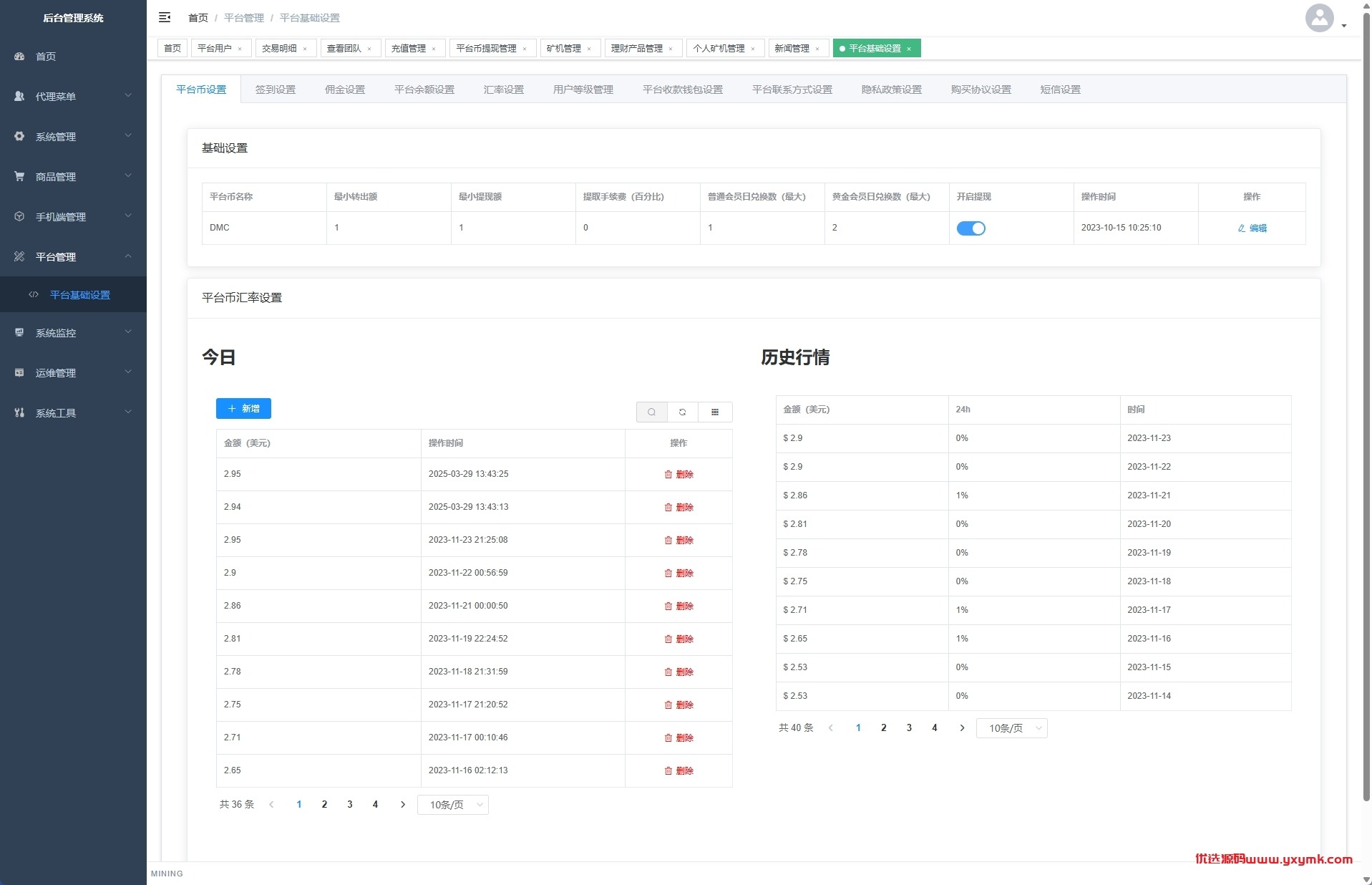The image size is (1372, 885).
Task: Select 平台基础设置 in the sidebar
Action: pos(73,295)
